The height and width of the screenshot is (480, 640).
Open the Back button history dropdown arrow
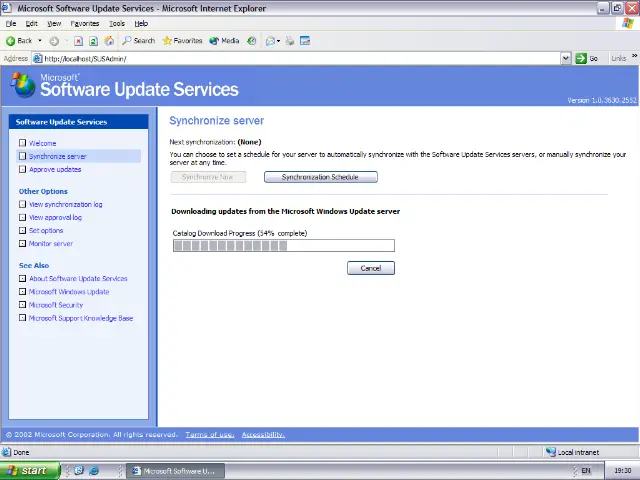(x=40, y=40)
